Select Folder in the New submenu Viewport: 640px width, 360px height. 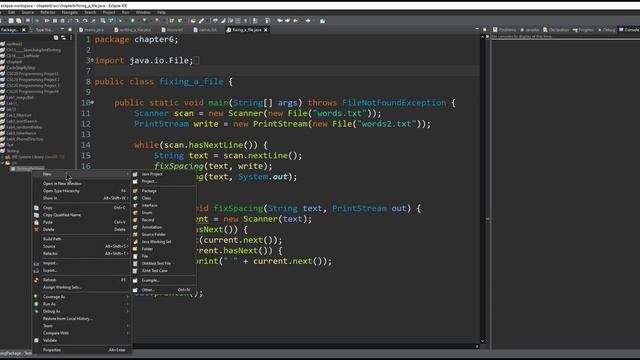point(164,249)
